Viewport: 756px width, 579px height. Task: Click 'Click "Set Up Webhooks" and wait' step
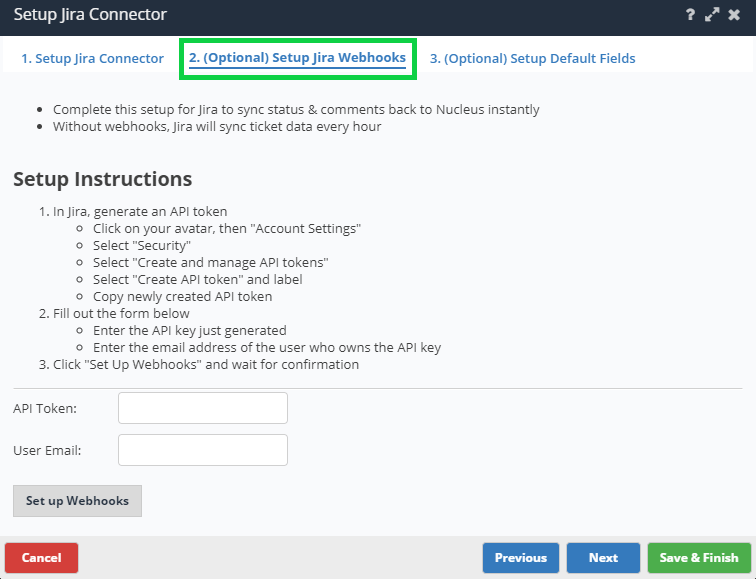coord(206,364)
